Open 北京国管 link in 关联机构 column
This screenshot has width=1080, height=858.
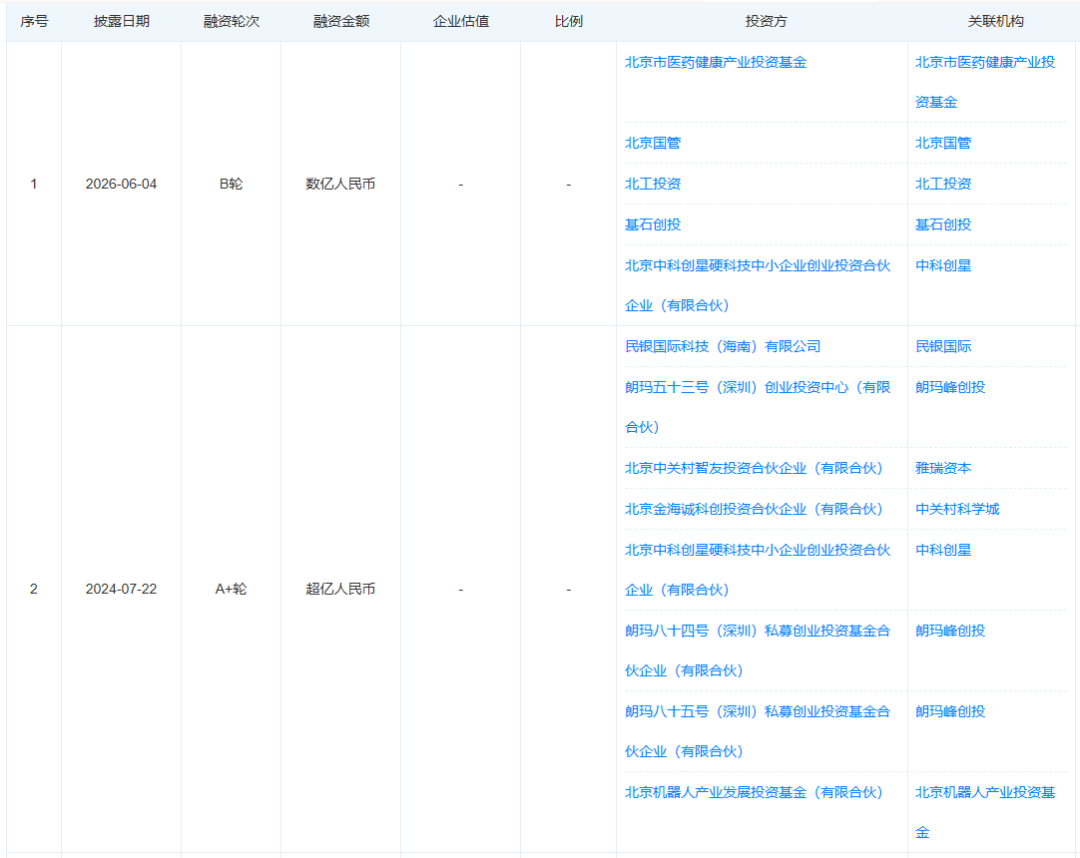coord(943,143)
